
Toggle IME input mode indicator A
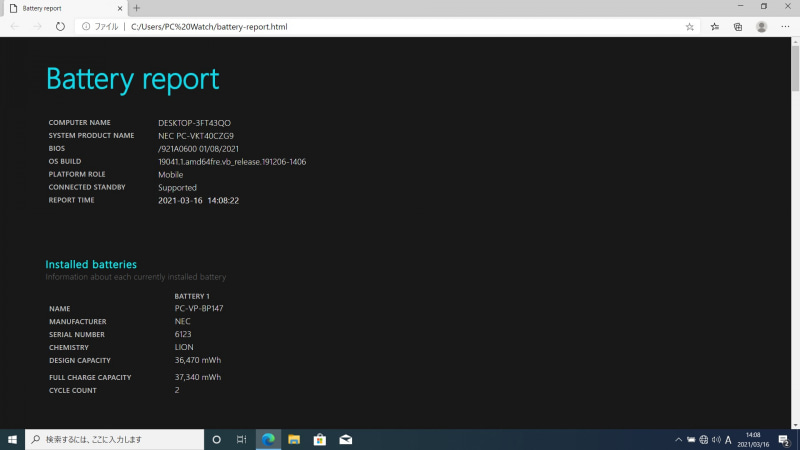click(728, 439)
